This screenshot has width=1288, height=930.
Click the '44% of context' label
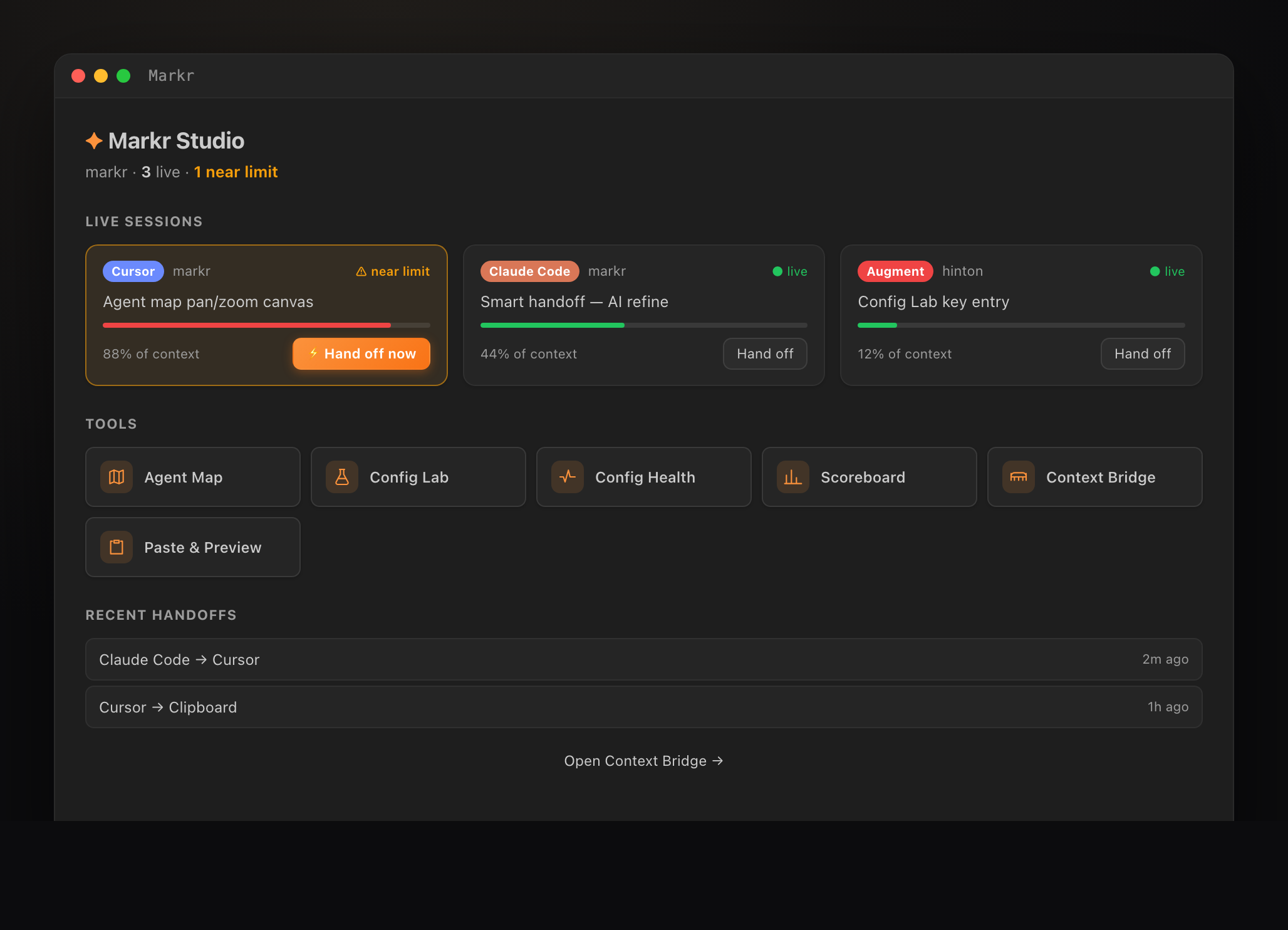pos(529,354)
